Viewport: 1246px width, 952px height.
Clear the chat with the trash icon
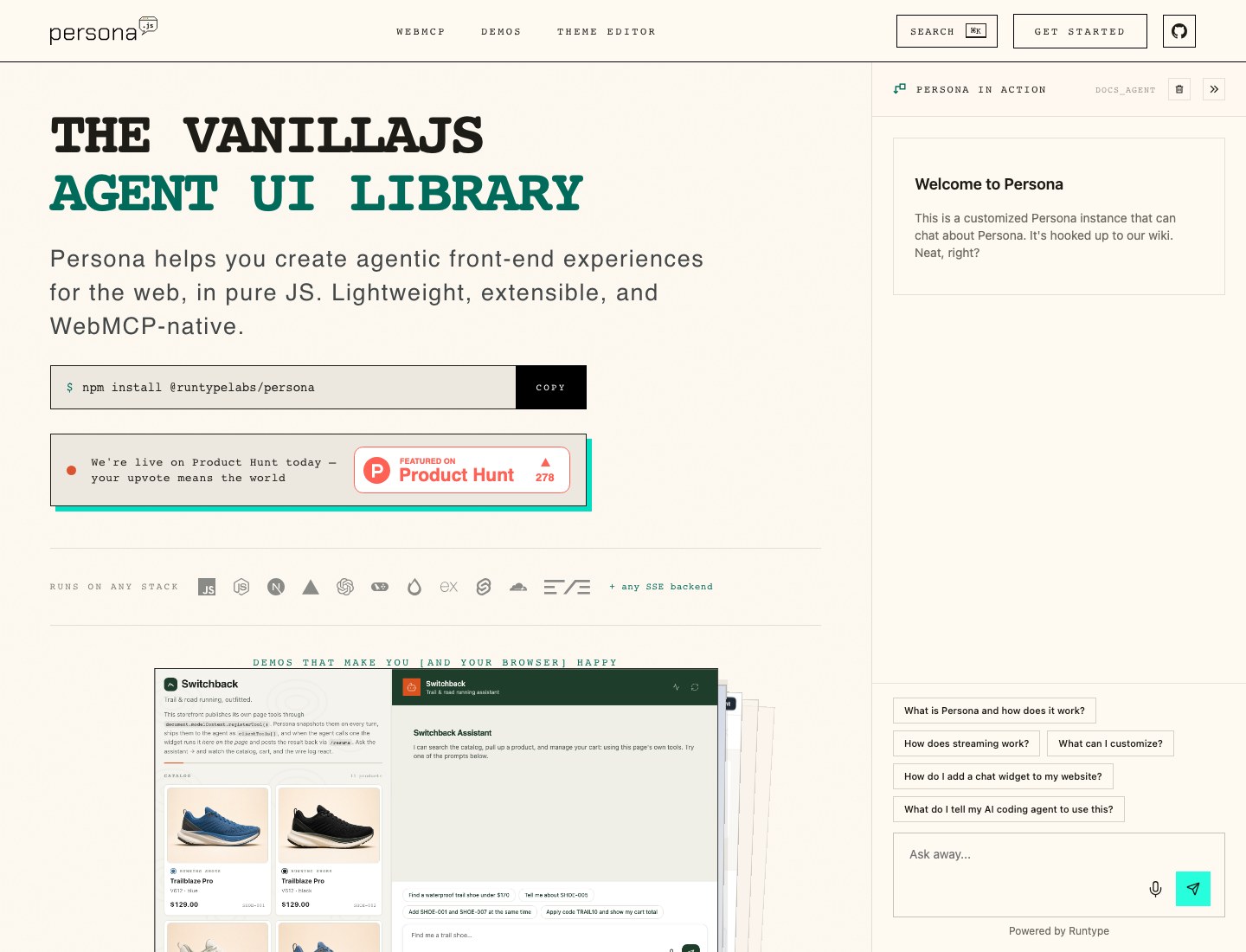point(1179,89)
